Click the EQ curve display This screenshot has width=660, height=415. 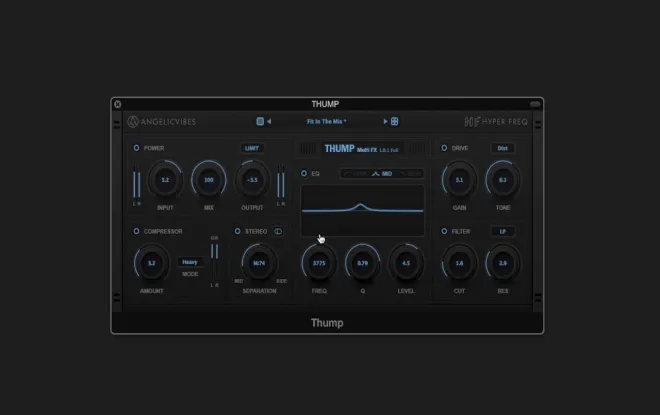pos(362,210)
